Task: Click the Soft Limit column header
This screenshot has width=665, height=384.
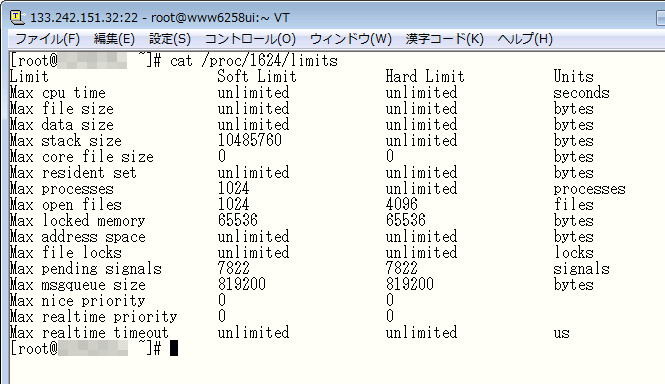Action: coord(257,77)
